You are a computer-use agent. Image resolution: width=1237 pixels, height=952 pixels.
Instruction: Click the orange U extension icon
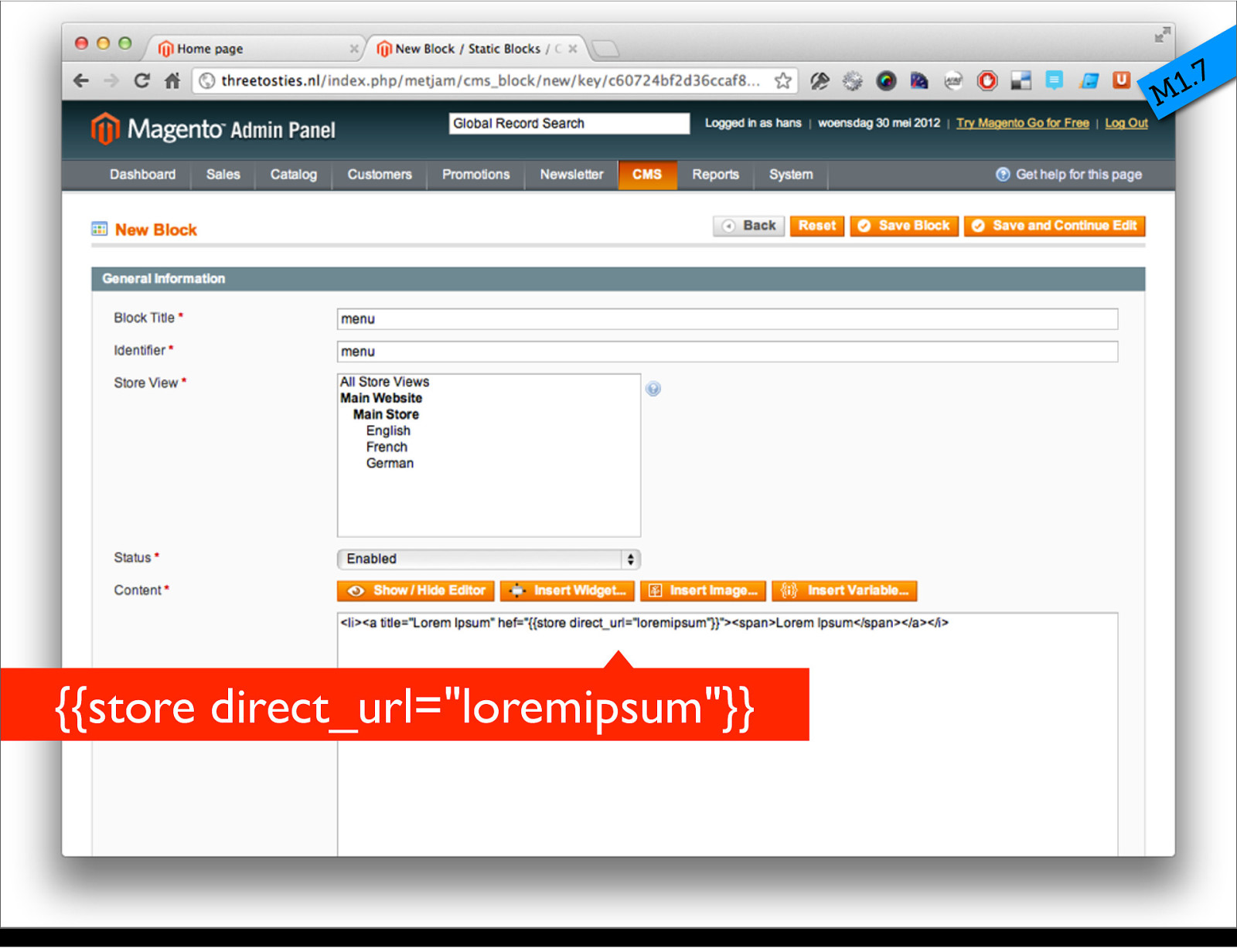point(1121,80)
